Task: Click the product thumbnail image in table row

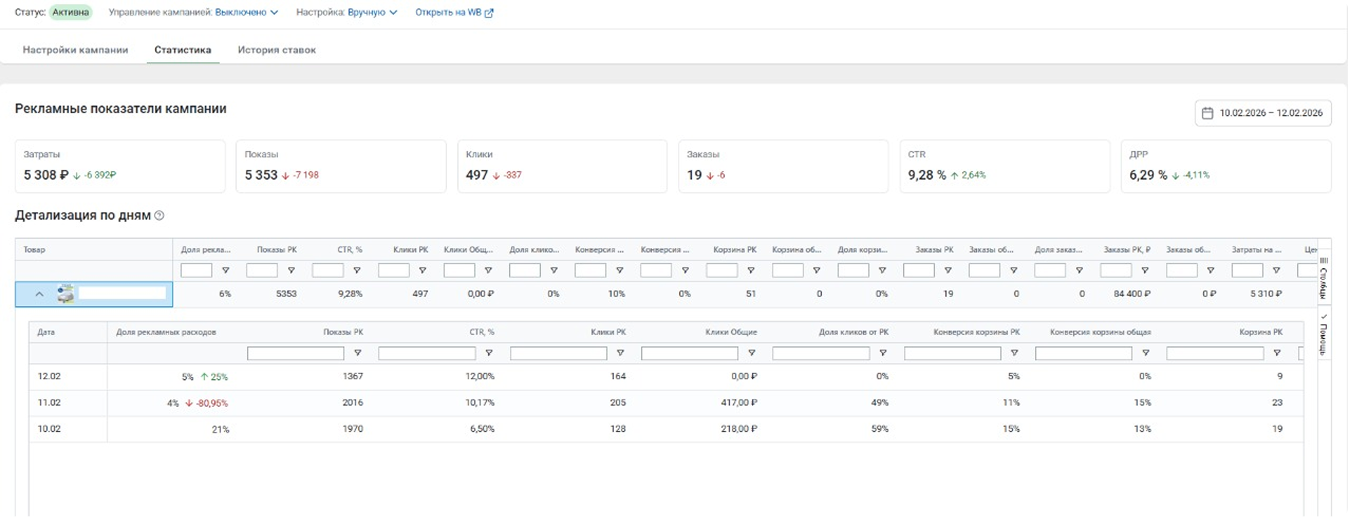Action: tap(65, 294)
